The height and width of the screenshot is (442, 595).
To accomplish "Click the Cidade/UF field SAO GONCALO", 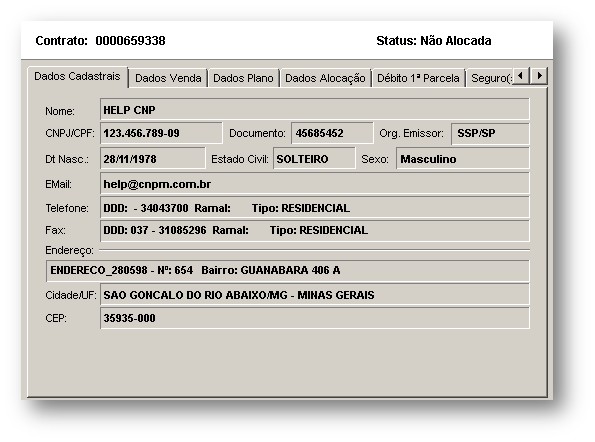I will coord(315,294).
